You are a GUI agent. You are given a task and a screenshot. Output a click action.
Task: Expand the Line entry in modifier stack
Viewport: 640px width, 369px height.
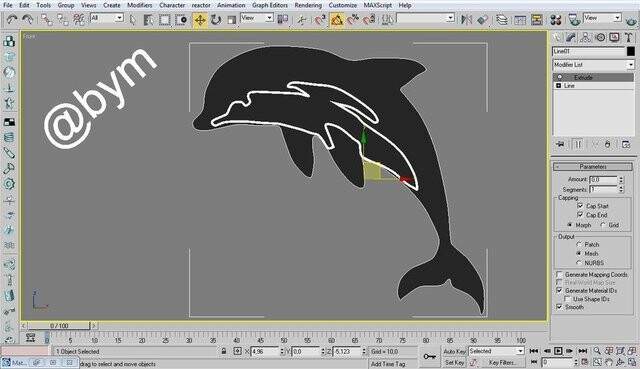559,86
